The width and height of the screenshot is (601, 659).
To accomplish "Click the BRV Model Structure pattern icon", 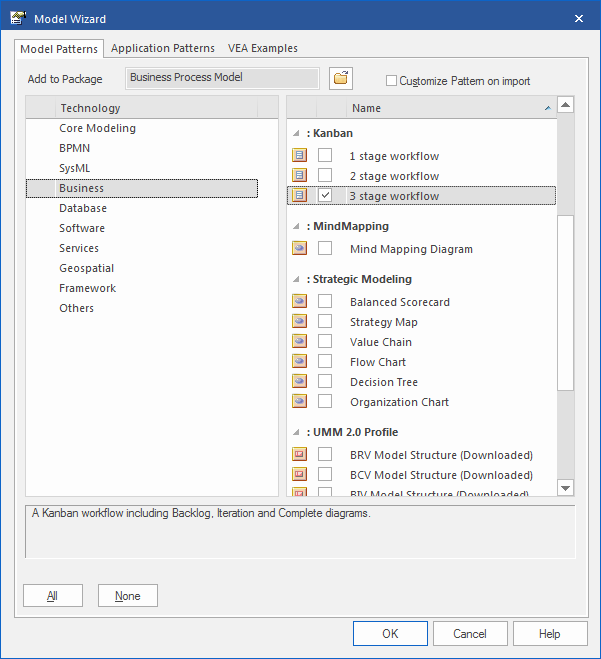I will pos(299,455).
